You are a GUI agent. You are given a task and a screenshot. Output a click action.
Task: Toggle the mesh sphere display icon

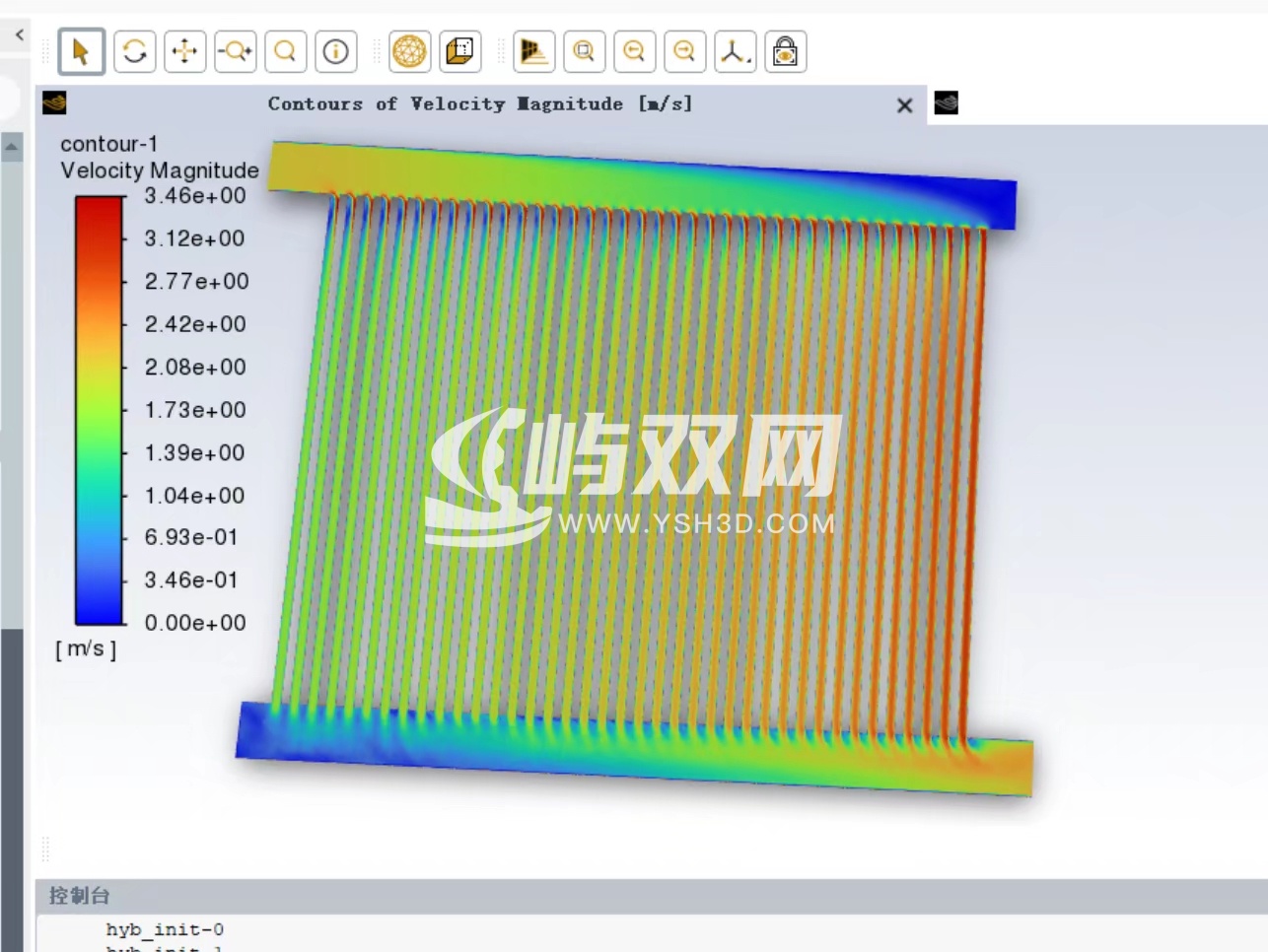[x=409, y=51]
